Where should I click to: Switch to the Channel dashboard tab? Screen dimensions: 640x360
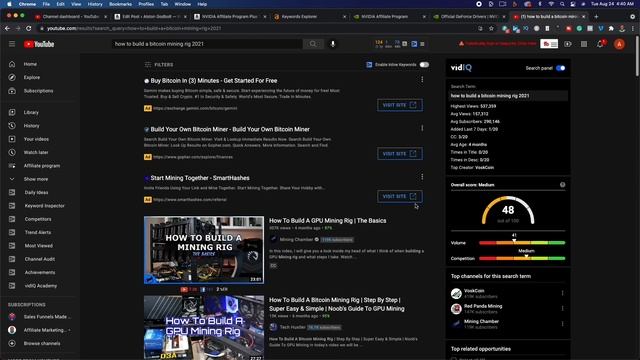(x=70, y=17)
